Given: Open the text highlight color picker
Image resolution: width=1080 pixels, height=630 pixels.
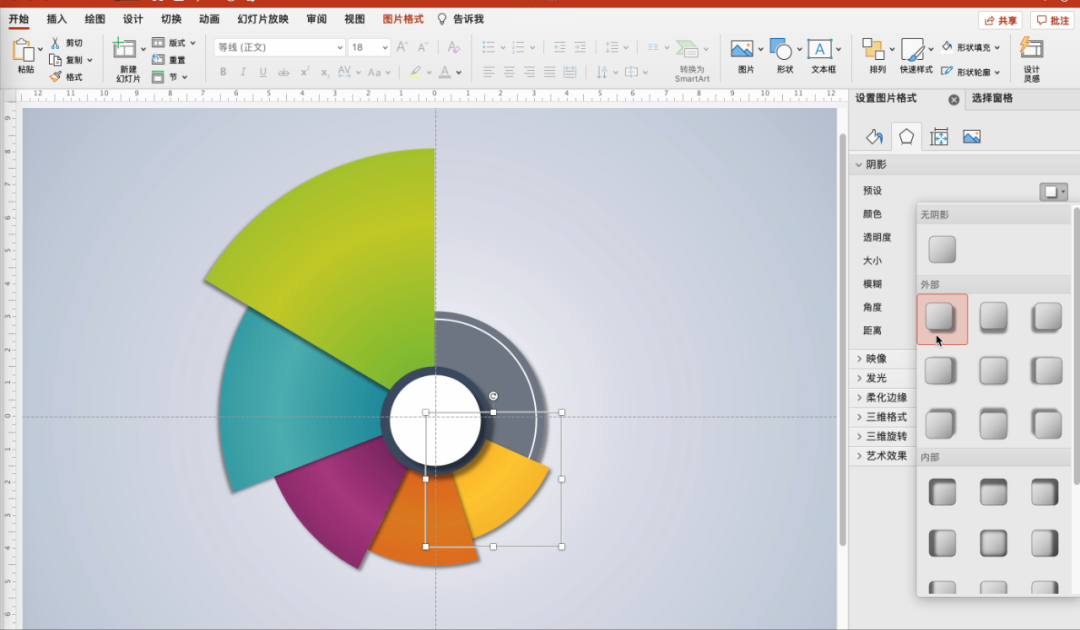Looking at the screenshot, I should point(415,72).
